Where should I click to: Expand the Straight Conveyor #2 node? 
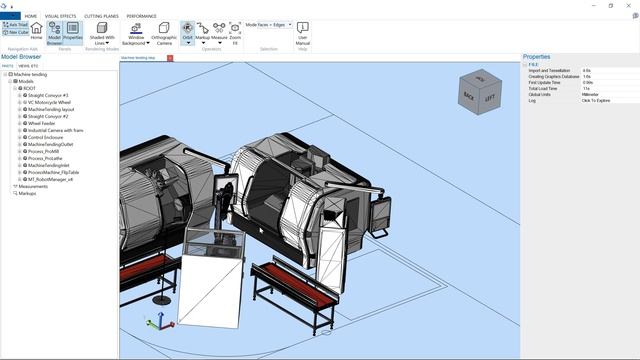[x=19, y=116]
